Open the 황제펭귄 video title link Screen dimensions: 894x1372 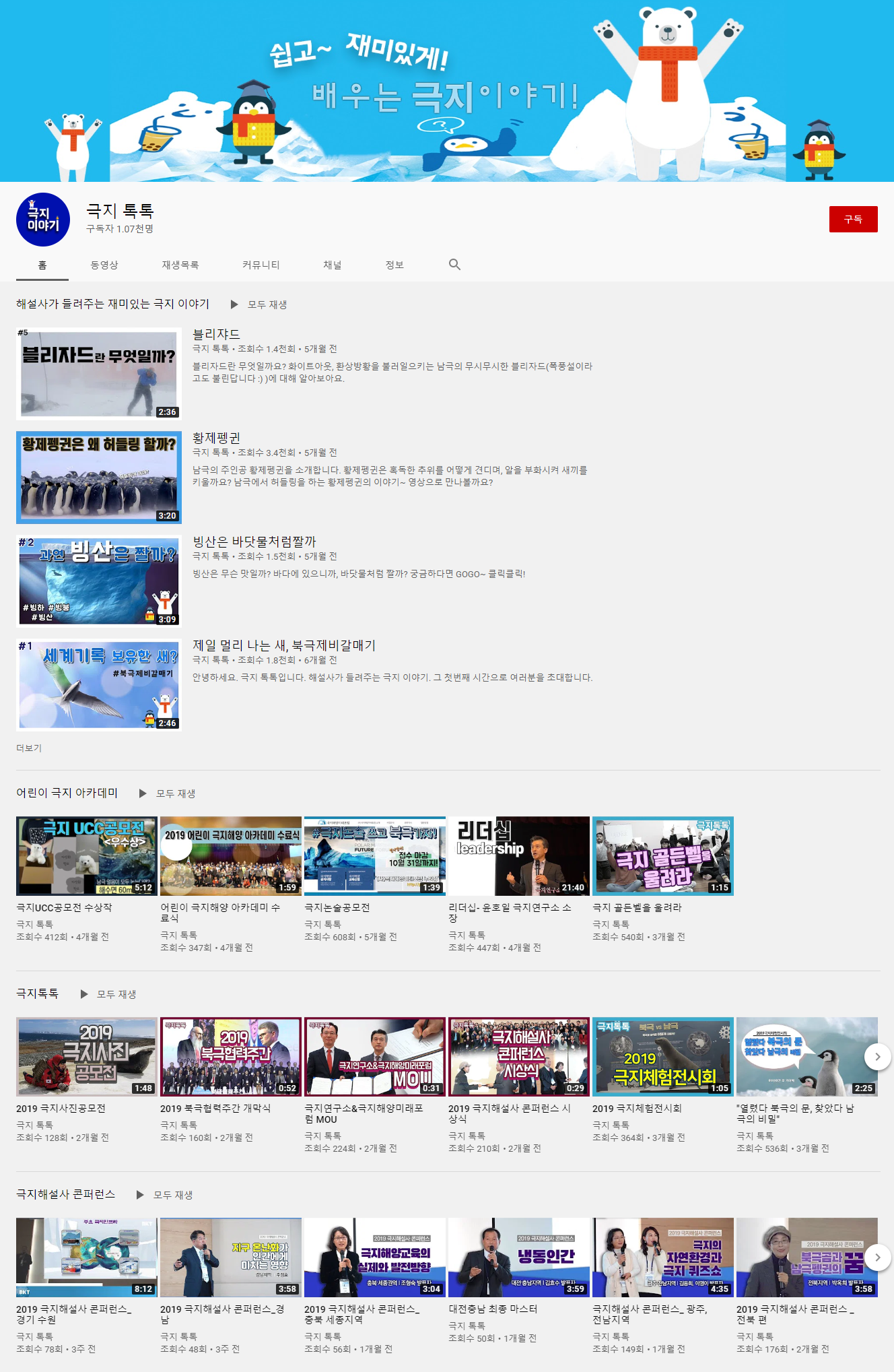[x=216, y=438]
